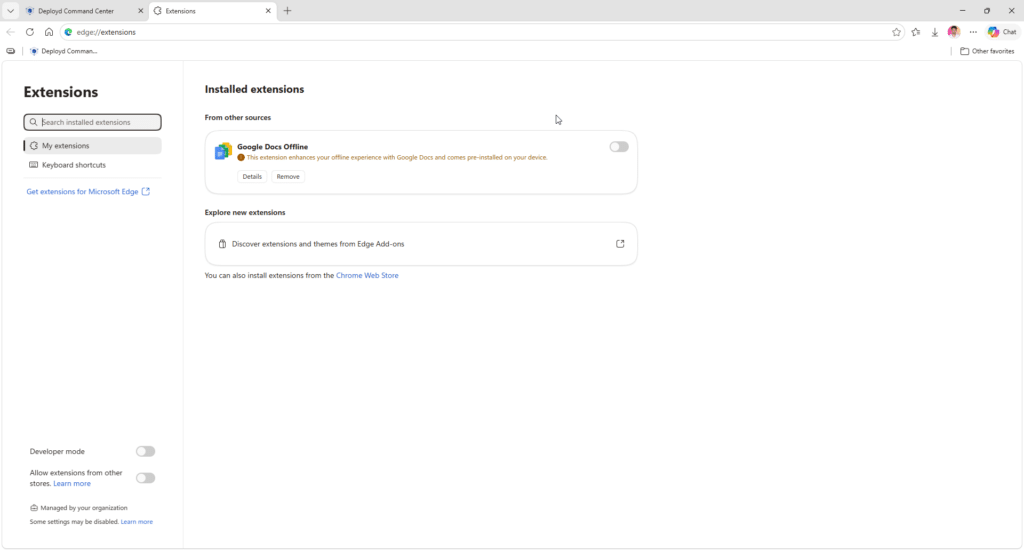This screenshot has width=1024, height=550.
Task: Restore down the browser window
Action: [x=987, y=11]
